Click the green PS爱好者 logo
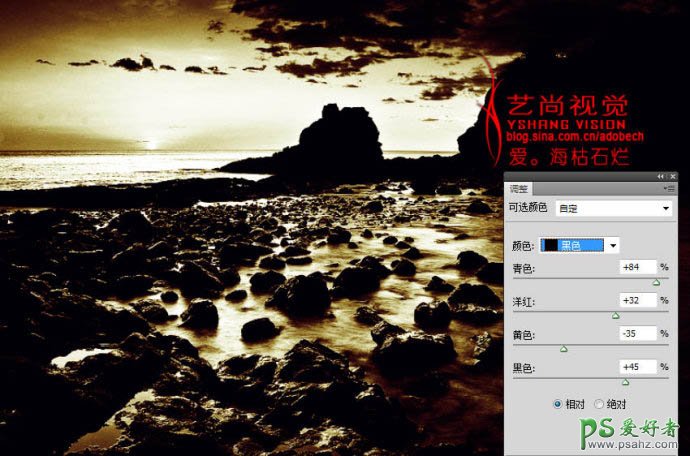This screenshot has height=456, width=690. point(634,431)
